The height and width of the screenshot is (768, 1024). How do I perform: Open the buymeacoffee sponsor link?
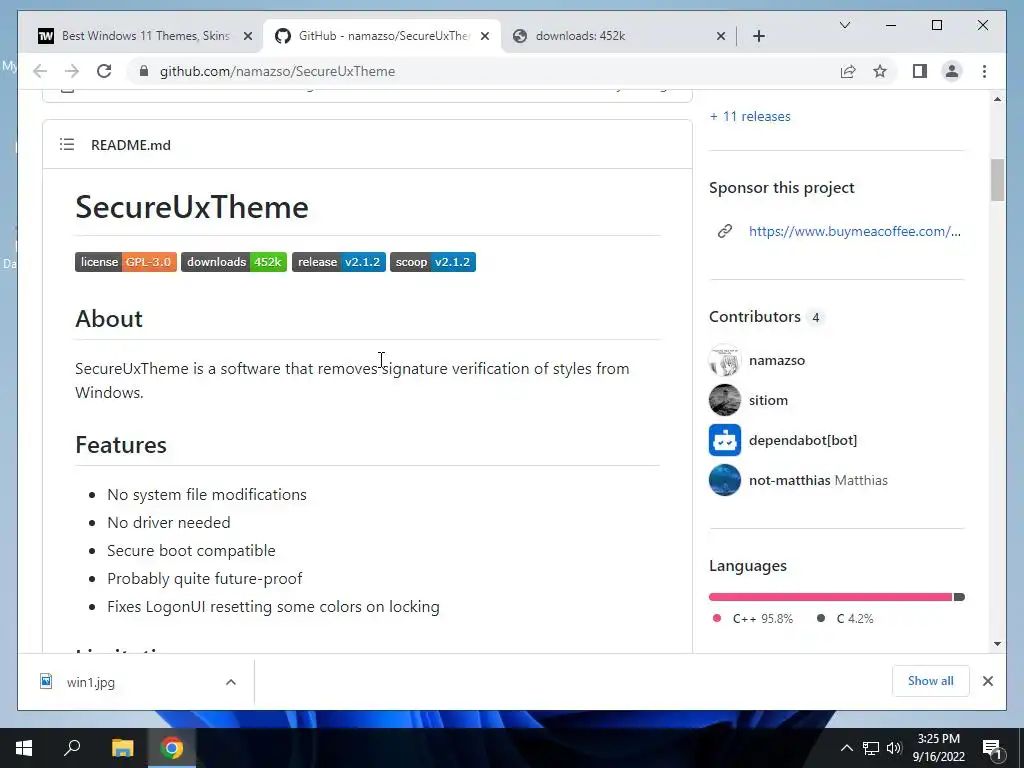(x=854, y=231)
